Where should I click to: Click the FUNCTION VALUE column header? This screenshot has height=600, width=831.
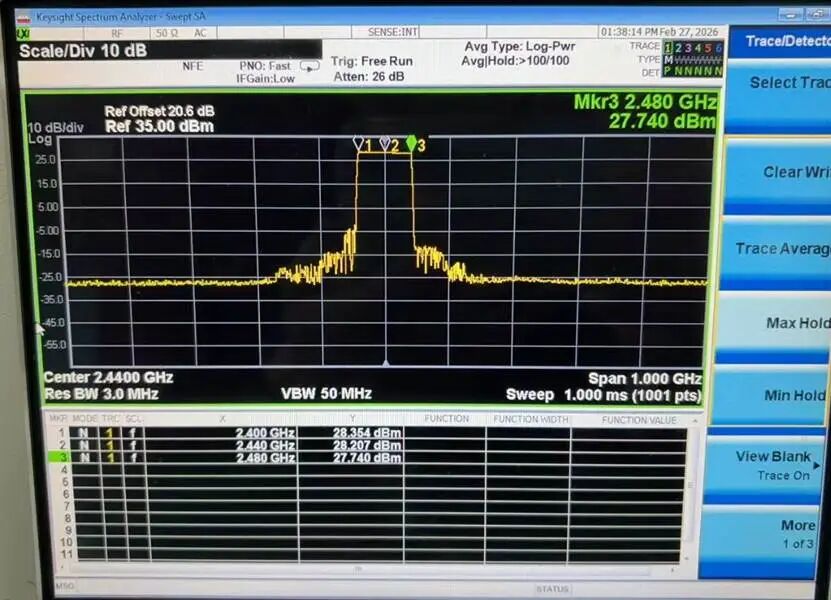tap(639, 420)
